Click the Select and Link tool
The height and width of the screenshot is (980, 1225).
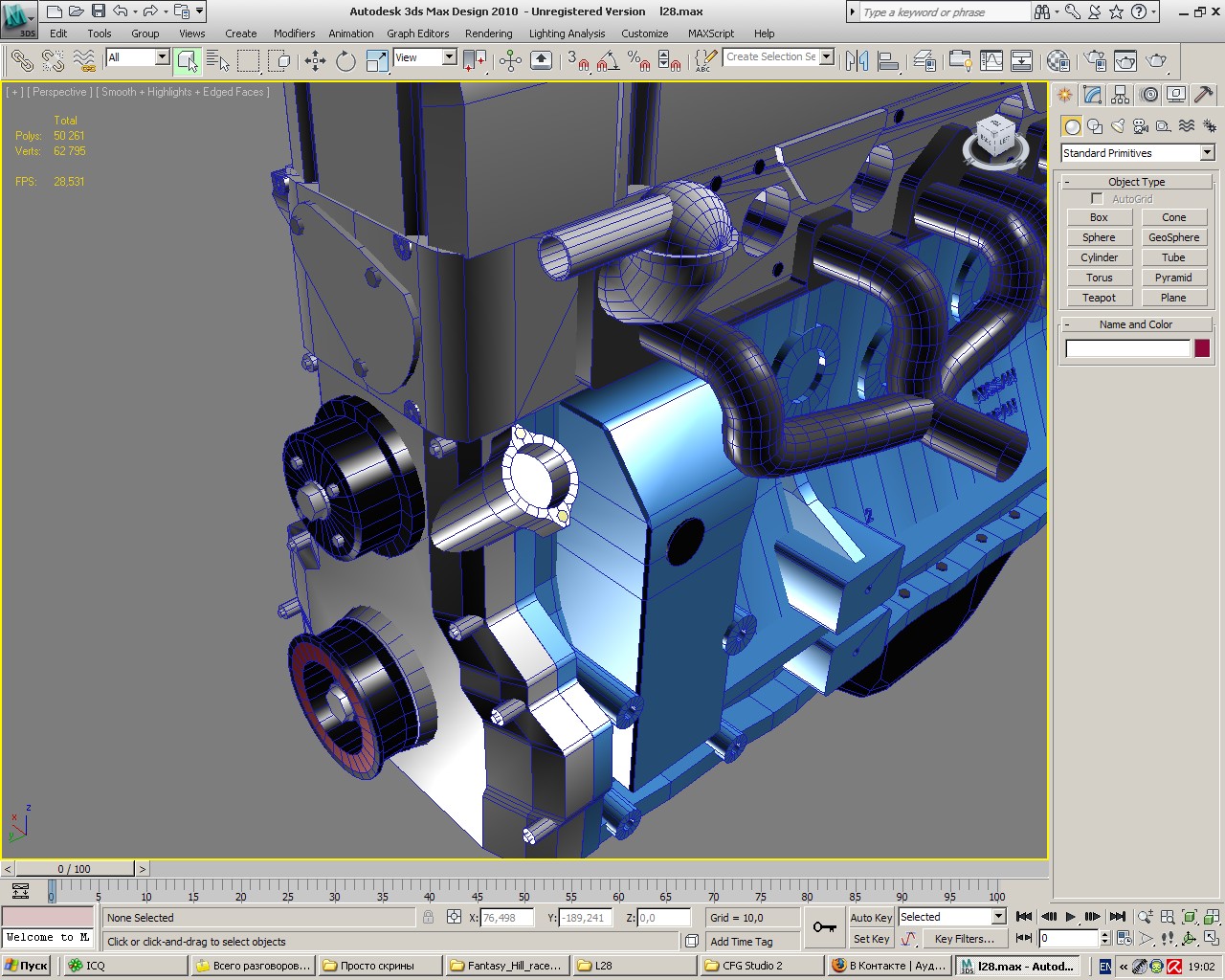21,61
